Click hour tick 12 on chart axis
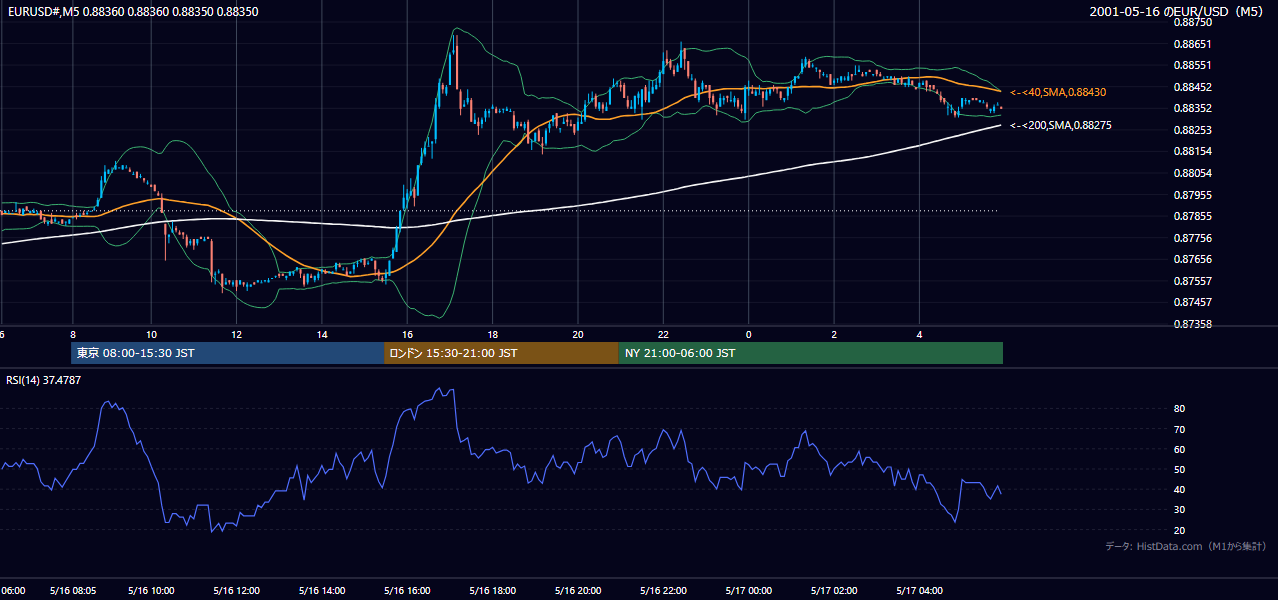 (236, 335)
